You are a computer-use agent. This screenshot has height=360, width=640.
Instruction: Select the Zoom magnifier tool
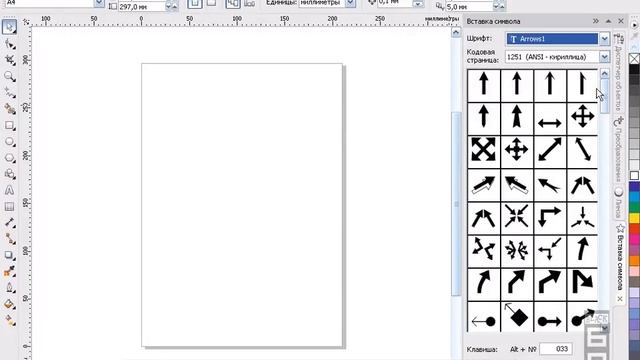click(x=9, y=76)
